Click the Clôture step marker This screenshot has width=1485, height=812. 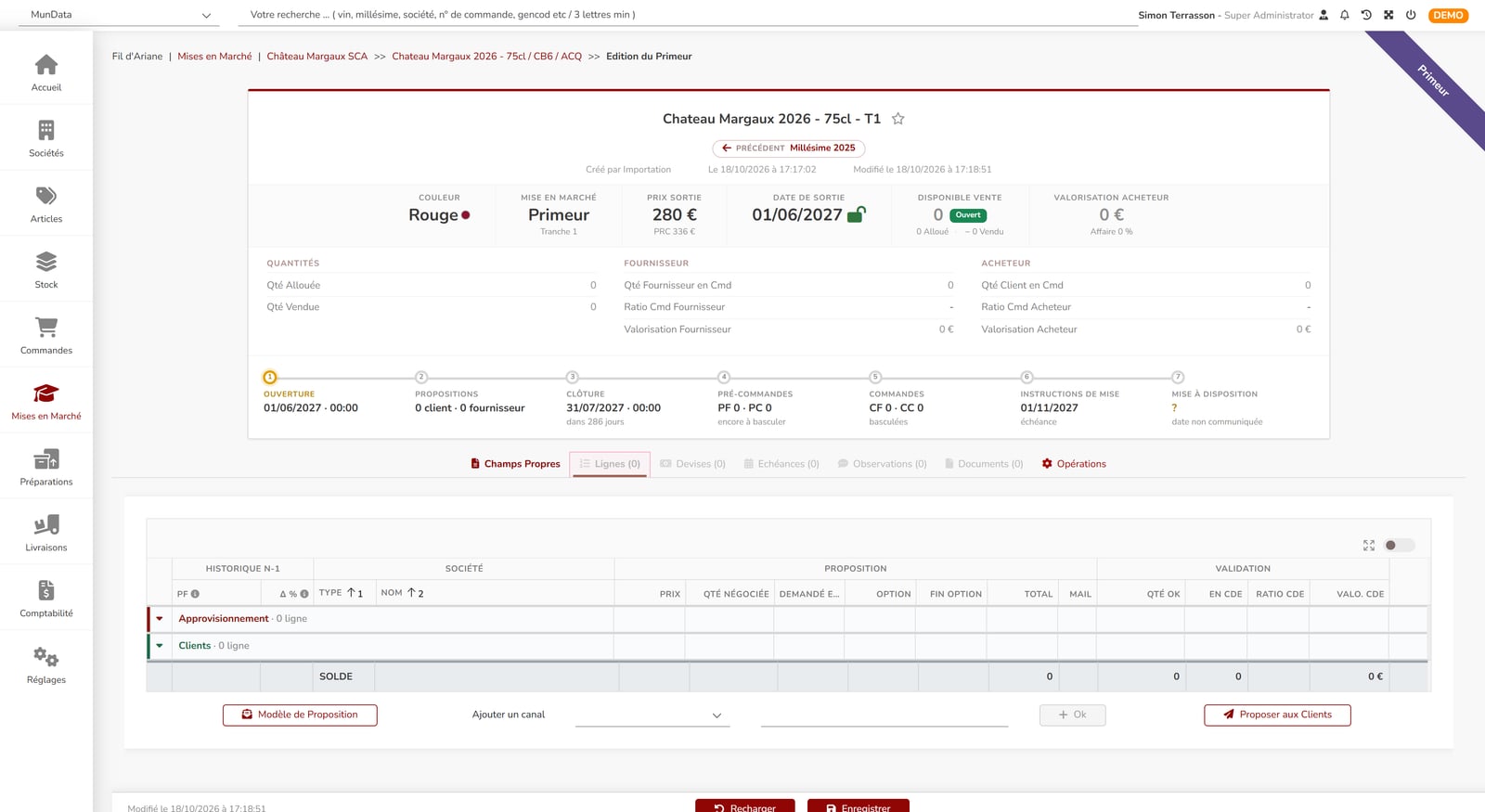tap(573, 378)
